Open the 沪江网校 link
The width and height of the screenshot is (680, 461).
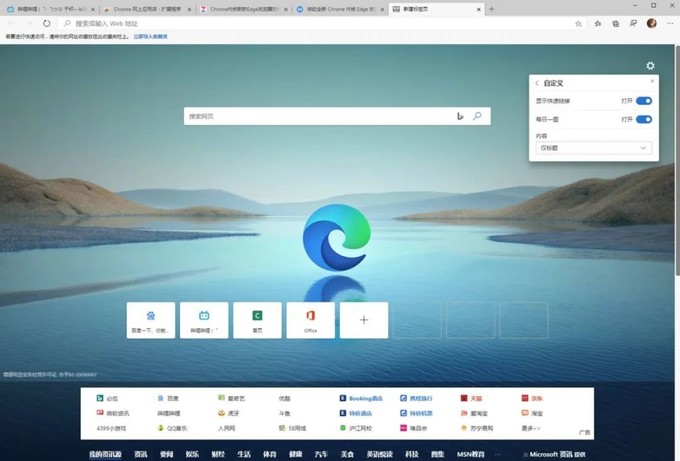tap(356, 428)
